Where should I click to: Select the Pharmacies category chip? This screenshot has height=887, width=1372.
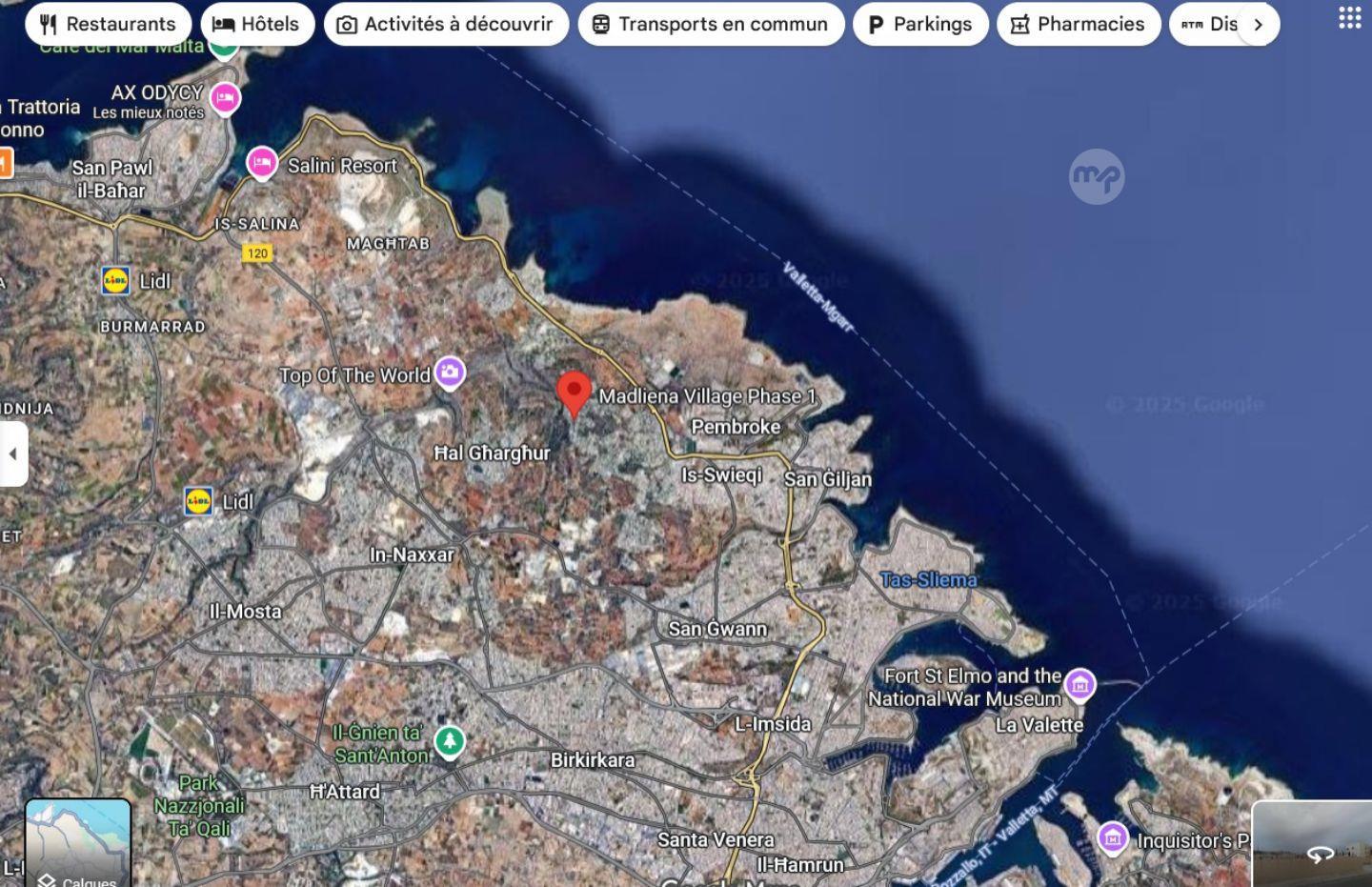[1079, 24]
